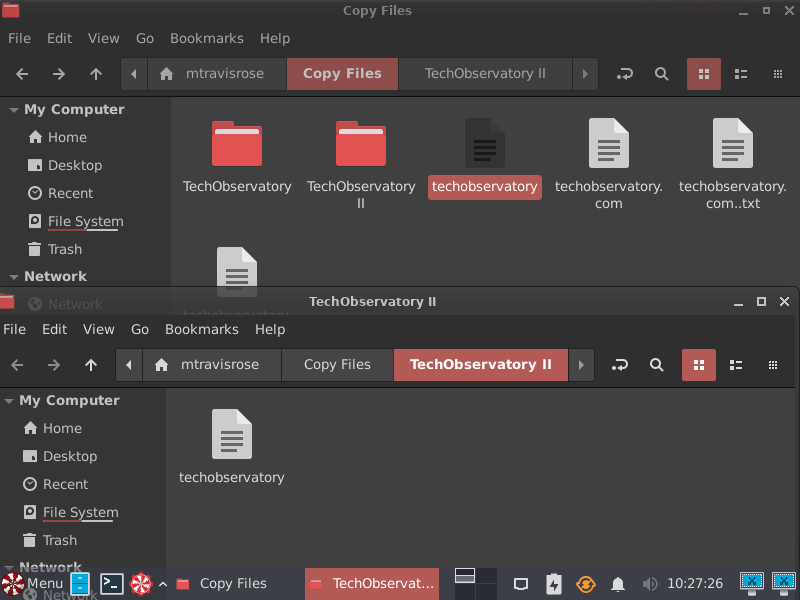Open the notification bell in system tray

618,584
